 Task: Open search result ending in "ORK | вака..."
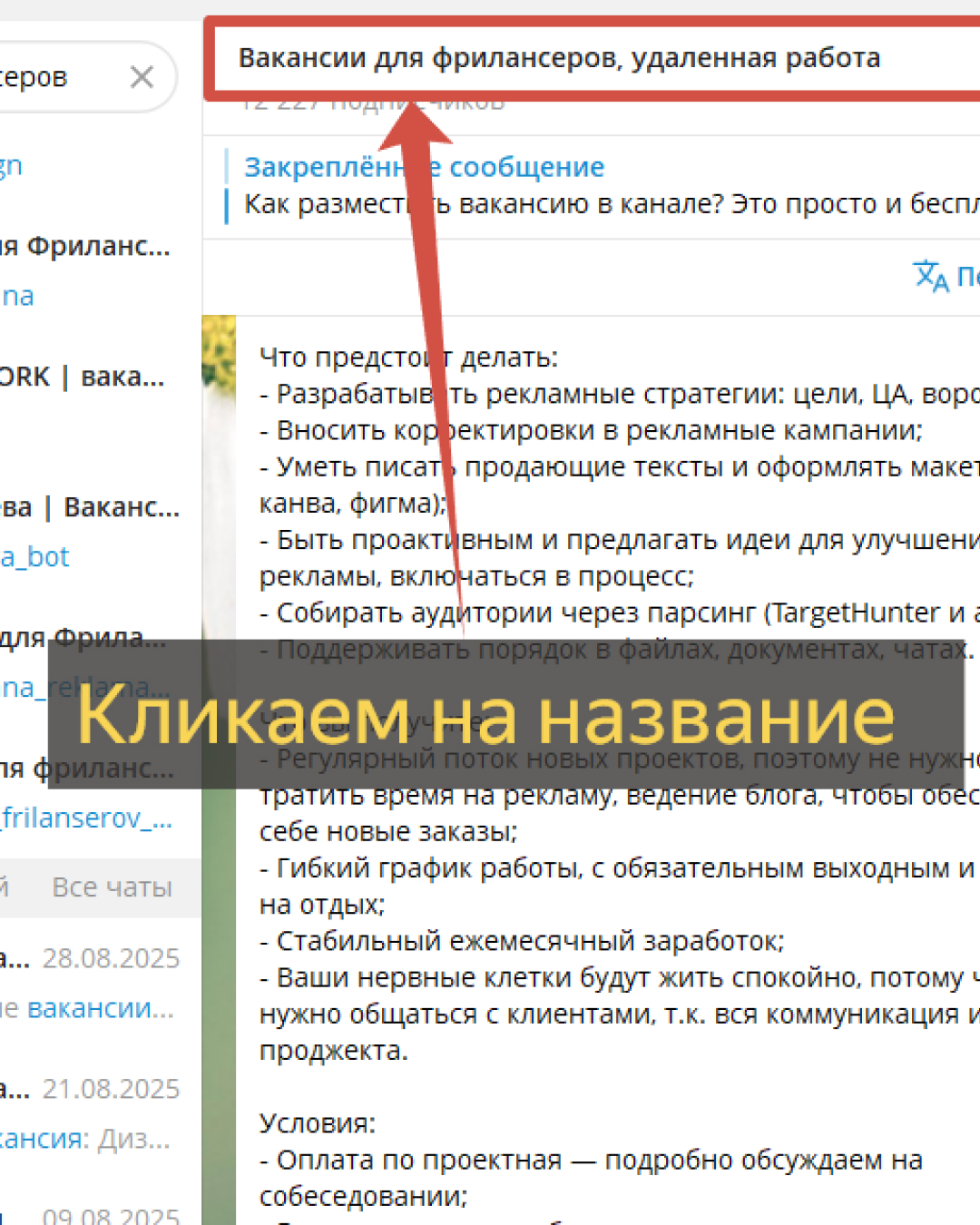tap(82, 377)
